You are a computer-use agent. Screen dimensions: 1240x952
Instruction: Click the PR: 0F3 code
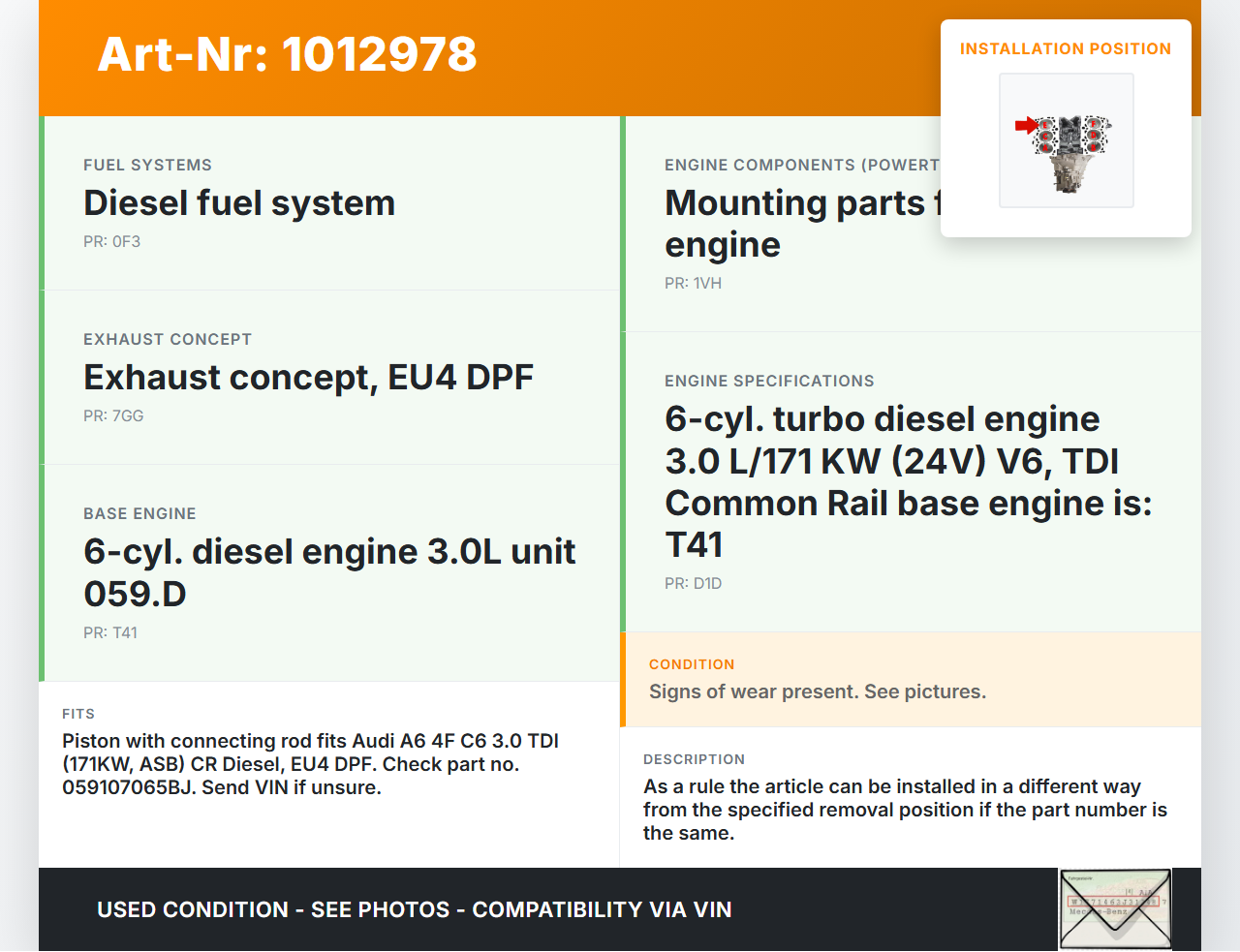[x=111, y=242]
